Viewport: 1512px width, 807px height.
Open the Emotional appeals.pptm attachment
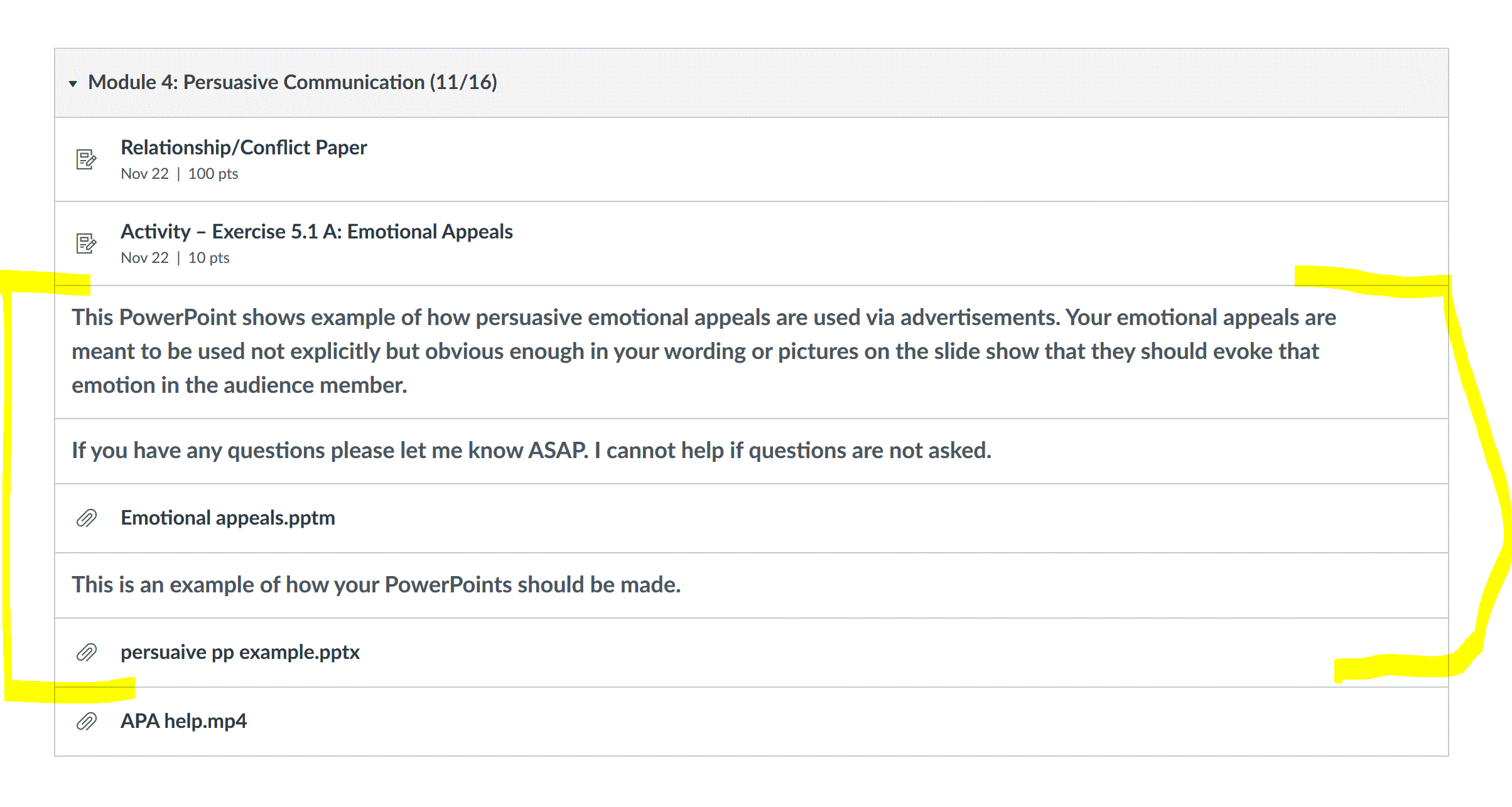coord(228,518)
